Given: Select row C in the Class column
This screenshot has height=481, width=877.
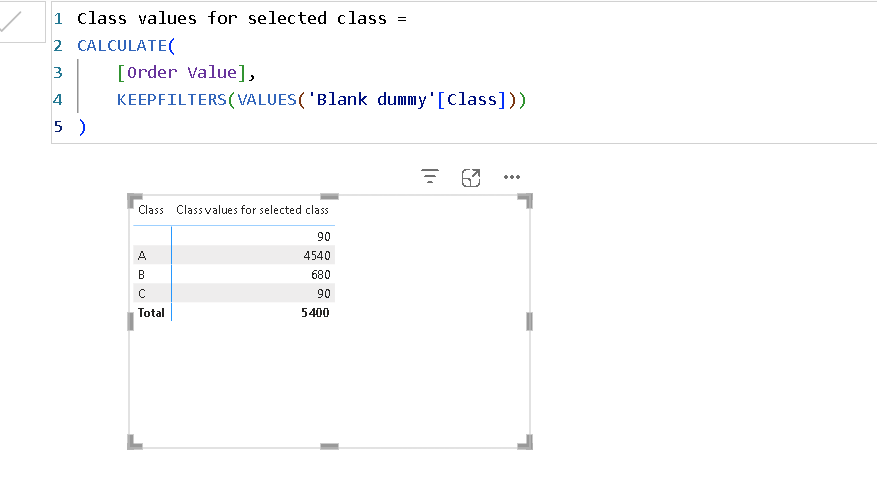Looking at the screenshot, I should pos(141,293).
